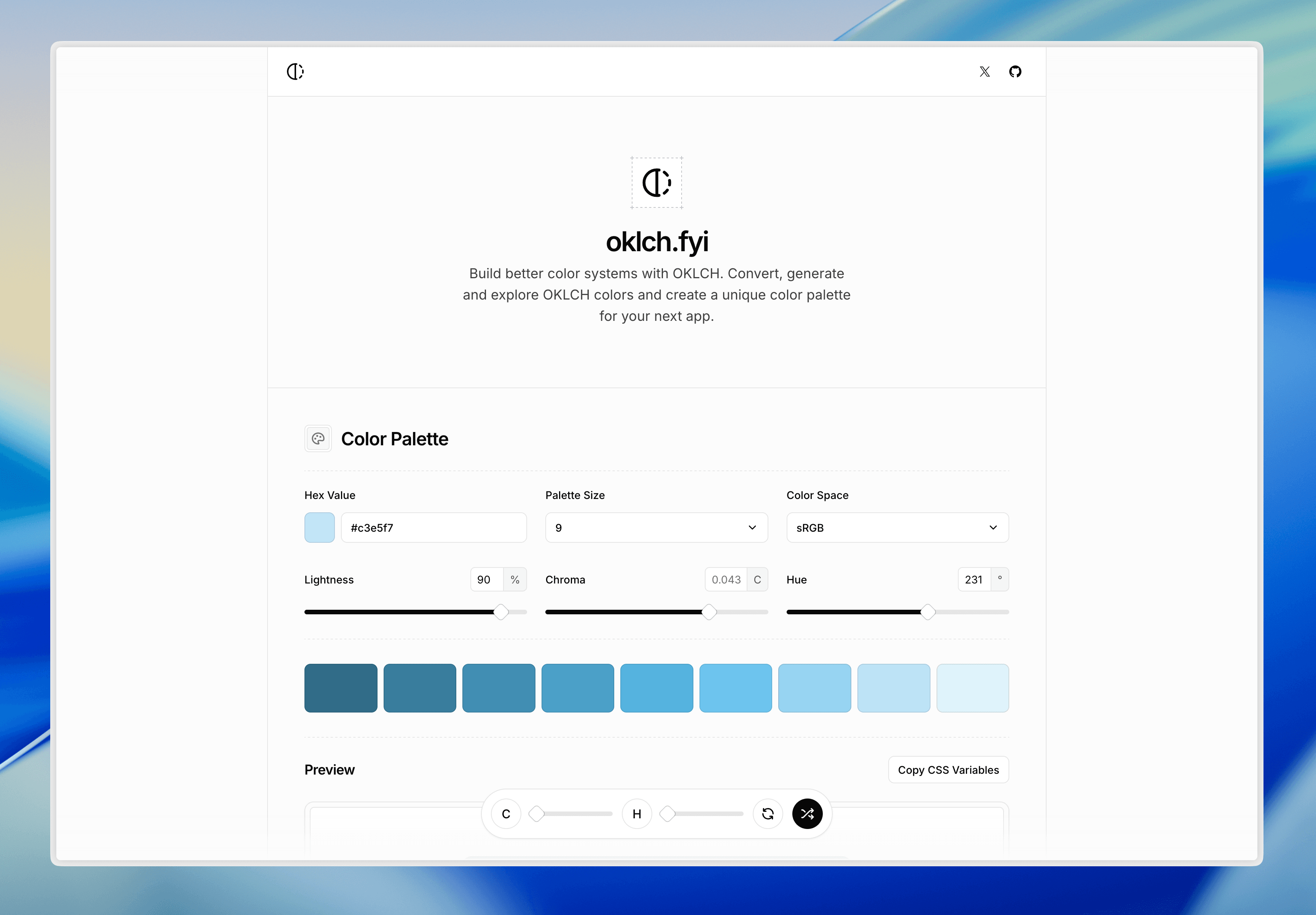The width and height of the screenshot is (1316, 915).
Task: Click the Chroma slider handle
Action: click(709, 612)
